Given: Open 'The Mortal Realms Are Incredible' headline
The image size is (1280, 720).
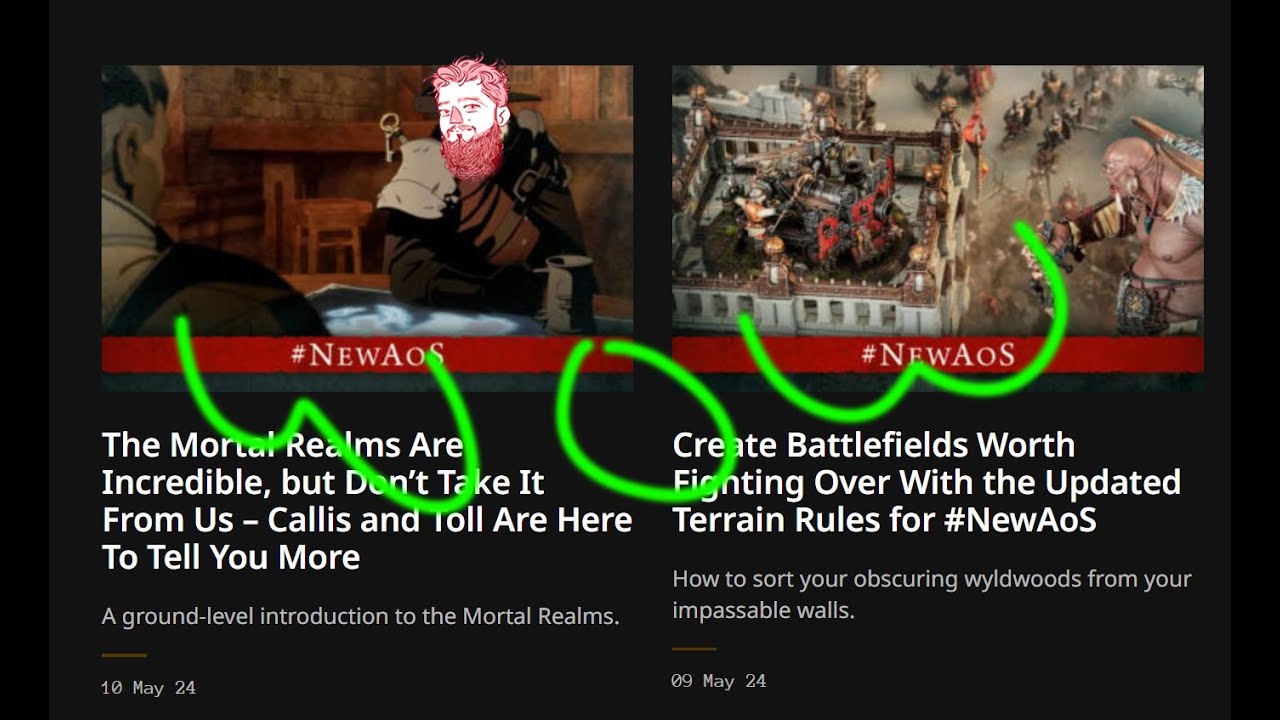Looking at the screenshot, I should [x=367, y=501].
